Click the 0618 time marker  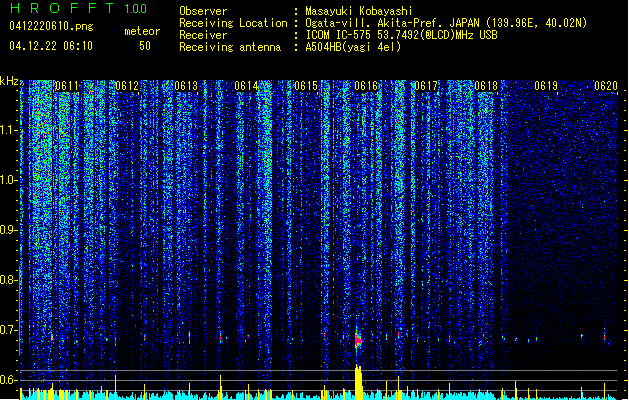[486, 86]
